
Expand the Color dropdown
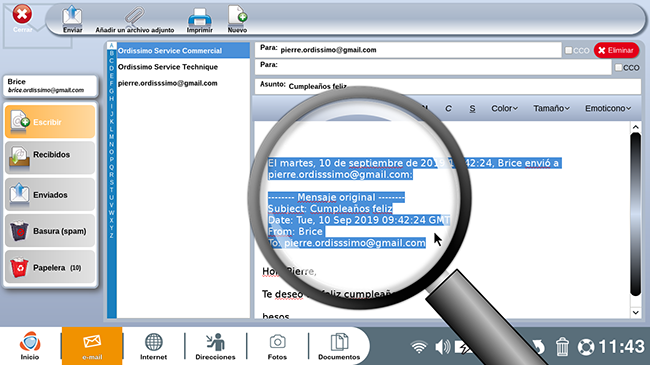[504, 108]
